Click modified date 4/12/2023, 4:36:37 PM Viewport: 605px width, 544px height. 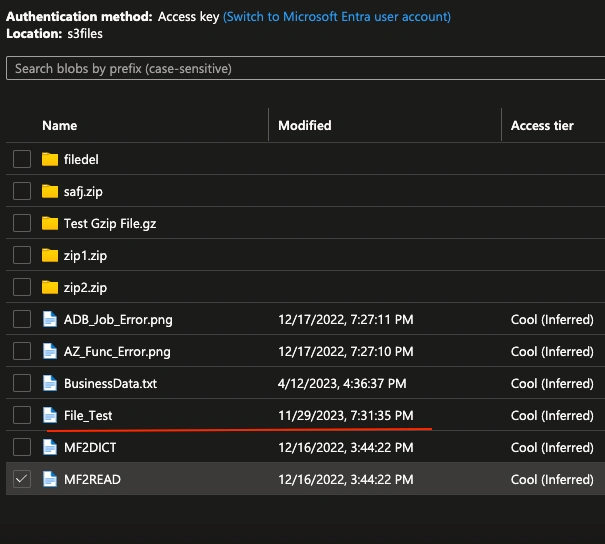[x=342, y=384]
